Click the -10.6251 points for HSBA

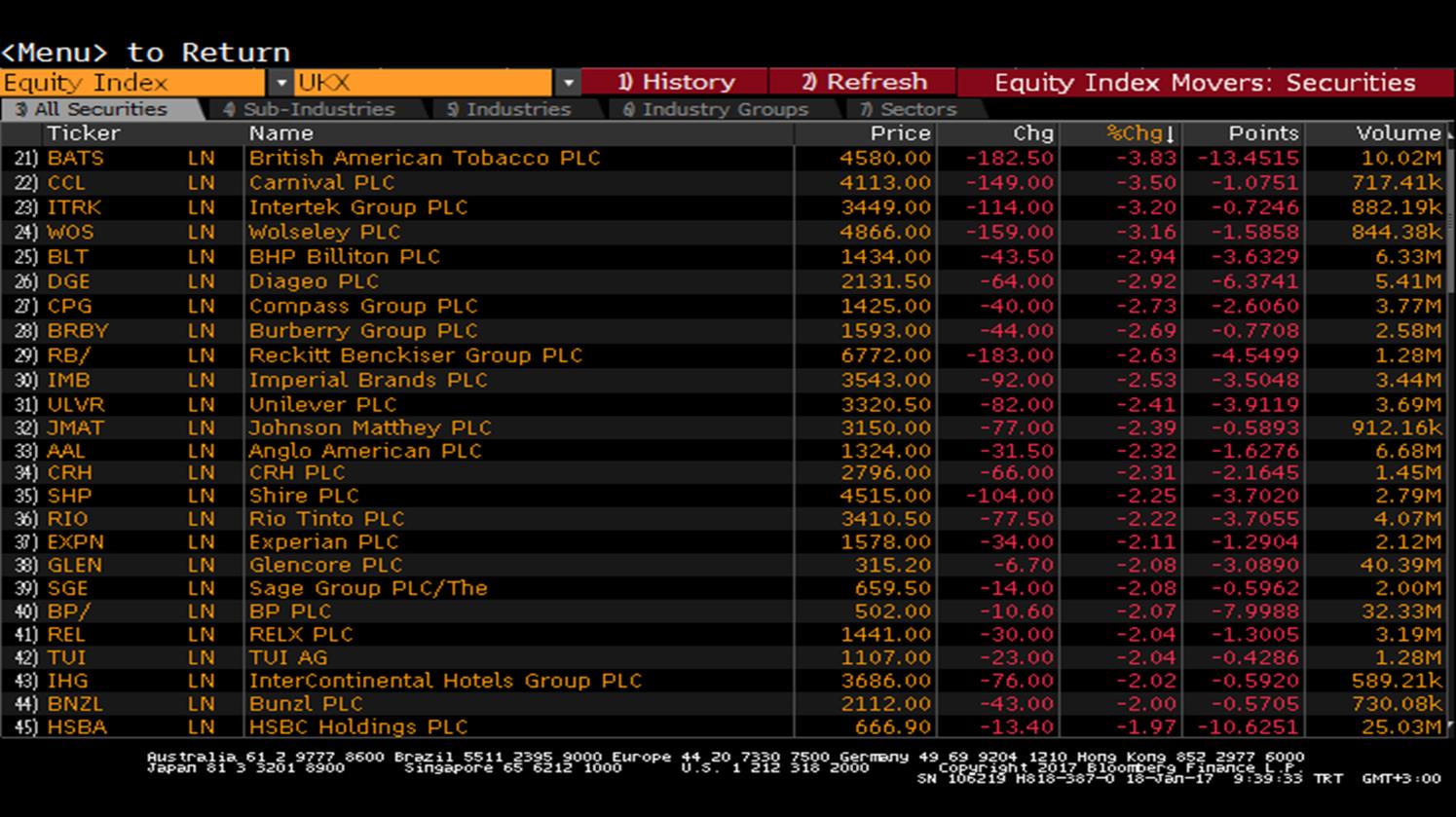point(1249,727)
